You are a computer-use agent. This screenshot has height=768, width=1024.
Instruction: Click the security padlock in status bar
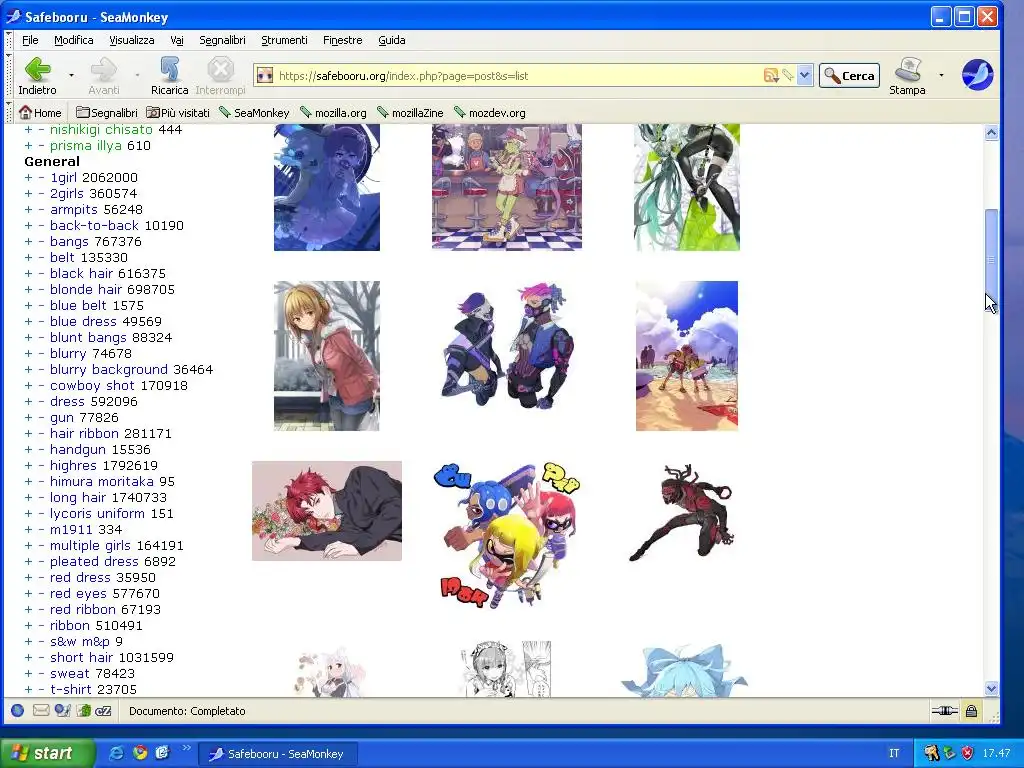(x=971, y=711)
